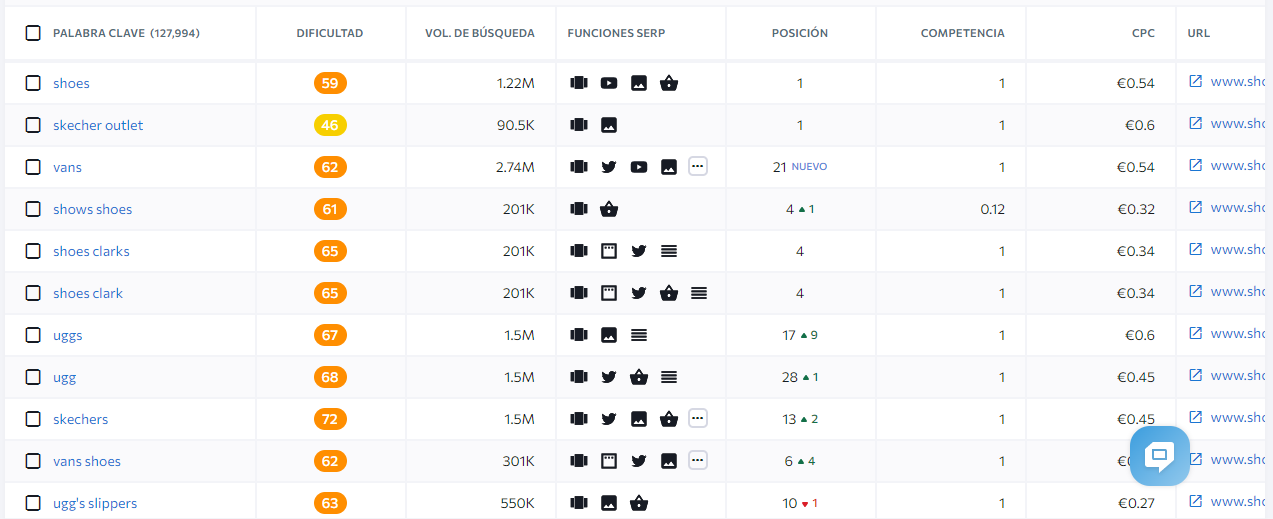Viewport: 1273px width, 519px height.
Task: Click the shopping basket icon in shows shoes row
Action: point(609,209)
